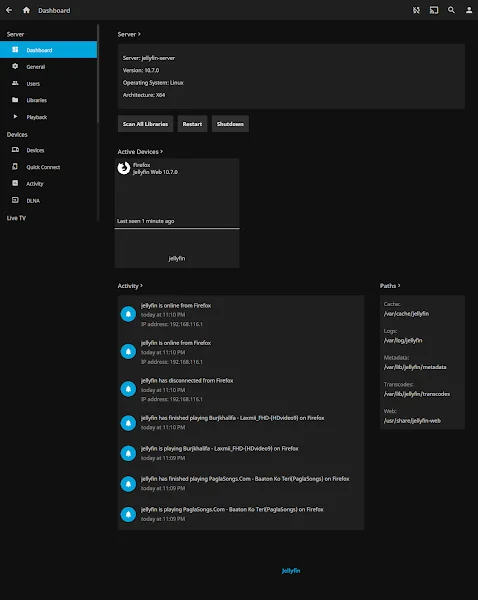The width and height of the screenshot is (478, 600).
Task: Expand the Active Devices heading
Action: (140, 152)
